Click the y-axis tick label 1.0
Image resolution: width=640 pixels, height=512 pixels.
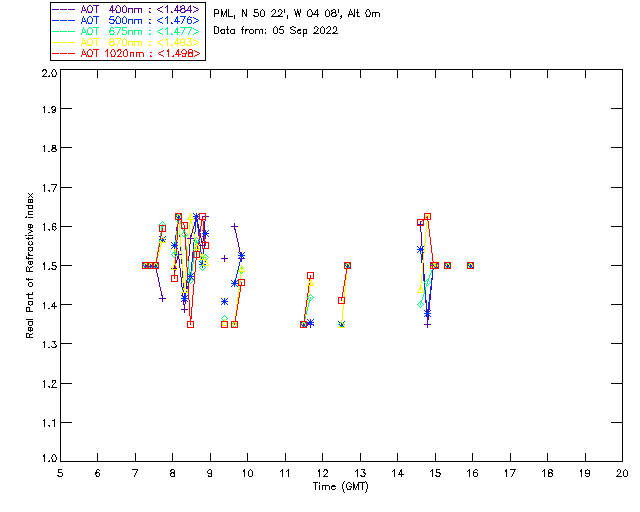pyautogui.click(x=49, y=458)
